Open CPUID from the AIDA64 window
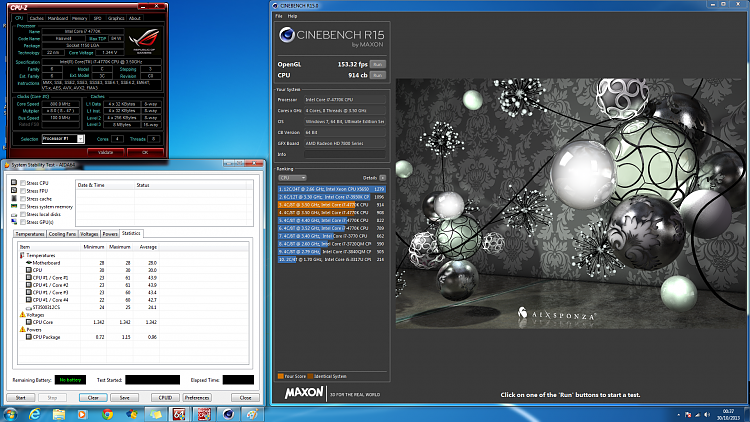This screenshot has width=750, height=422. point(165,398)
